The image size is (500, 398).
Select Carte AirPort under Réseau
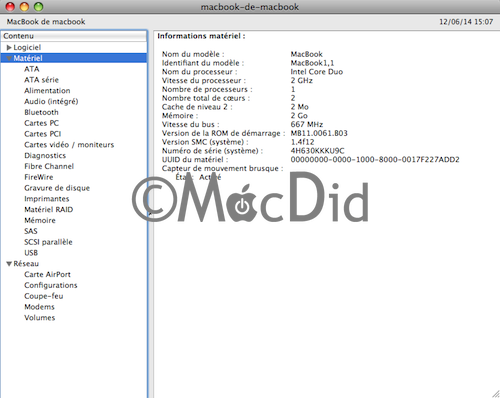tap(47, 274)
